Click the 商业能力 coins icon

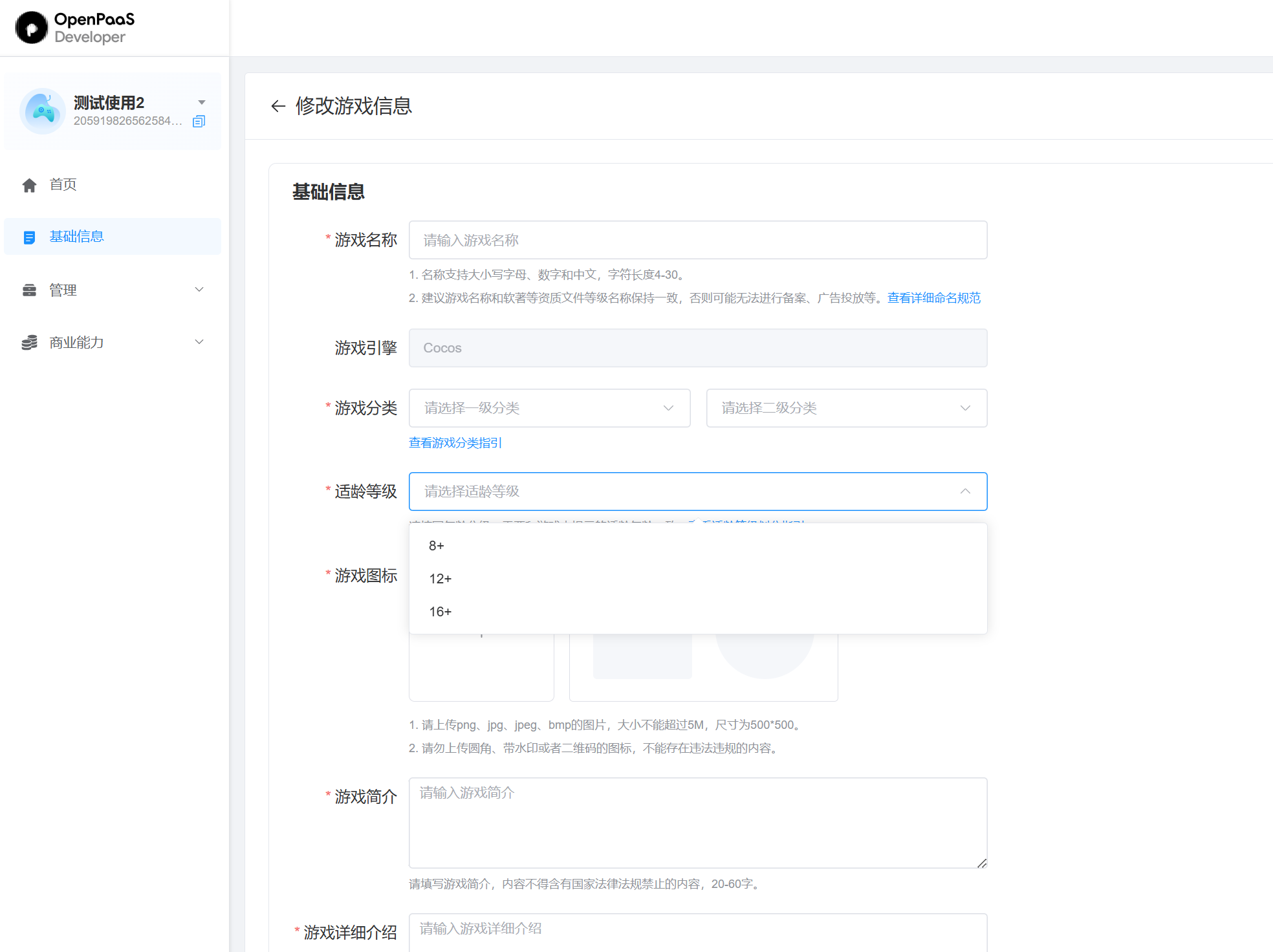[29, 343]
